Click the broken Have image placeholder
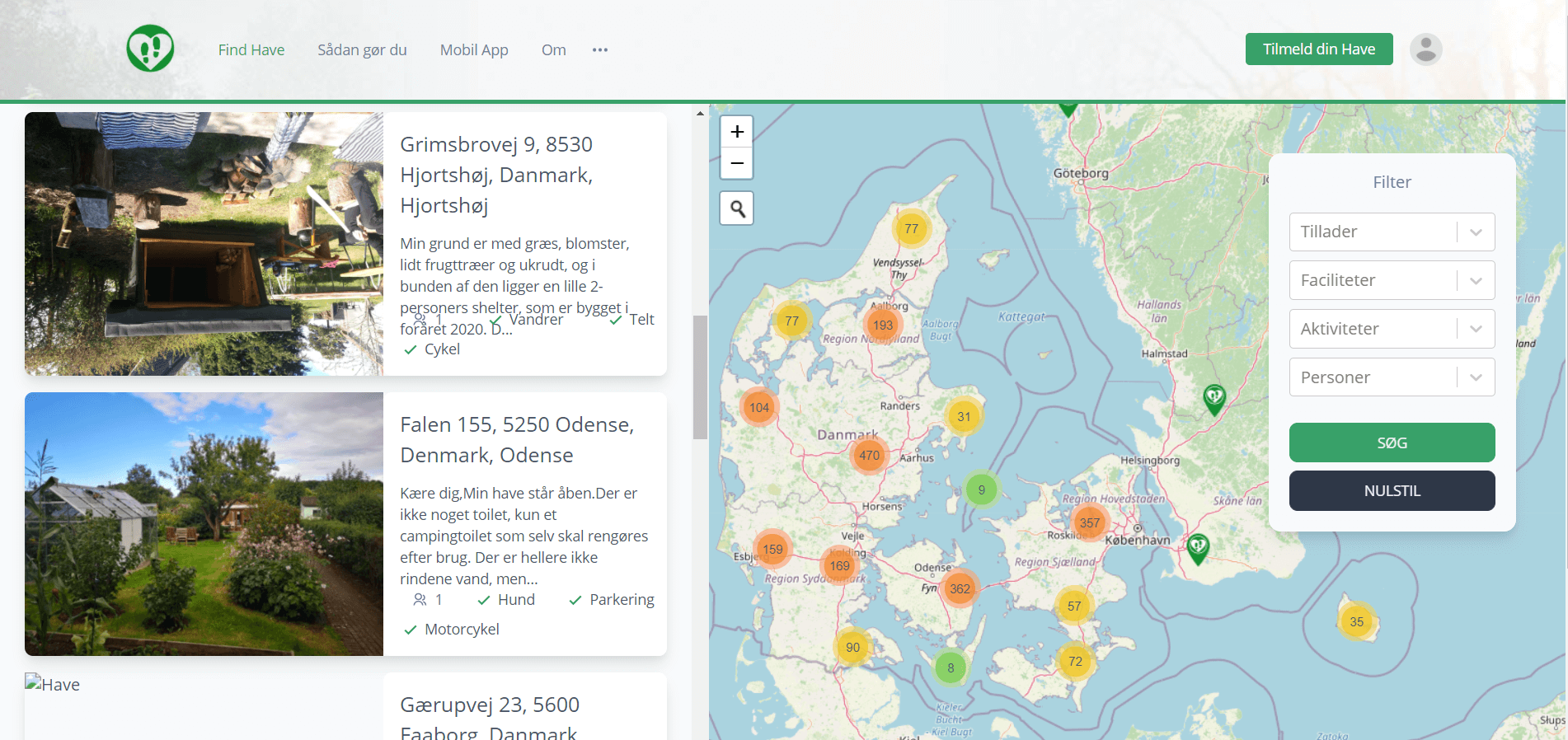The image size is (1568, 740). coord(52,684)
